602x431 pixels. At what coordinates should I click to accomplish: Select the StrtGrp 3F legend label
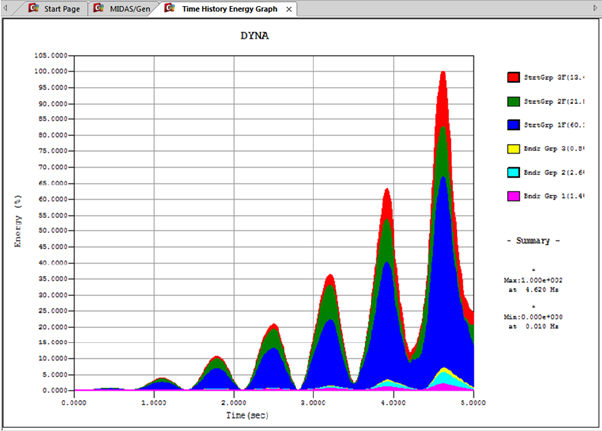click(554, 77)
